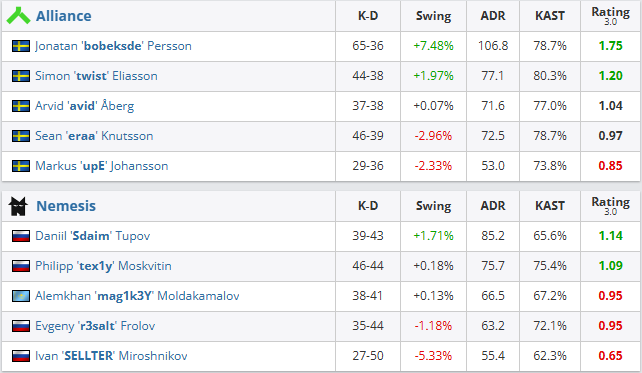Image resolution: width=642 pixels, height=373 pixels.
Task: Click the Russian flag beside SELLTER
Action: click(x=21, y=356)
